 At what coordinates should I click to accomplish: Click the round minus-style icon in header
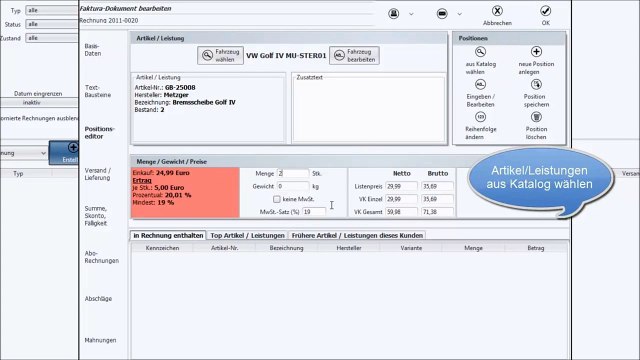pos(442,13)
